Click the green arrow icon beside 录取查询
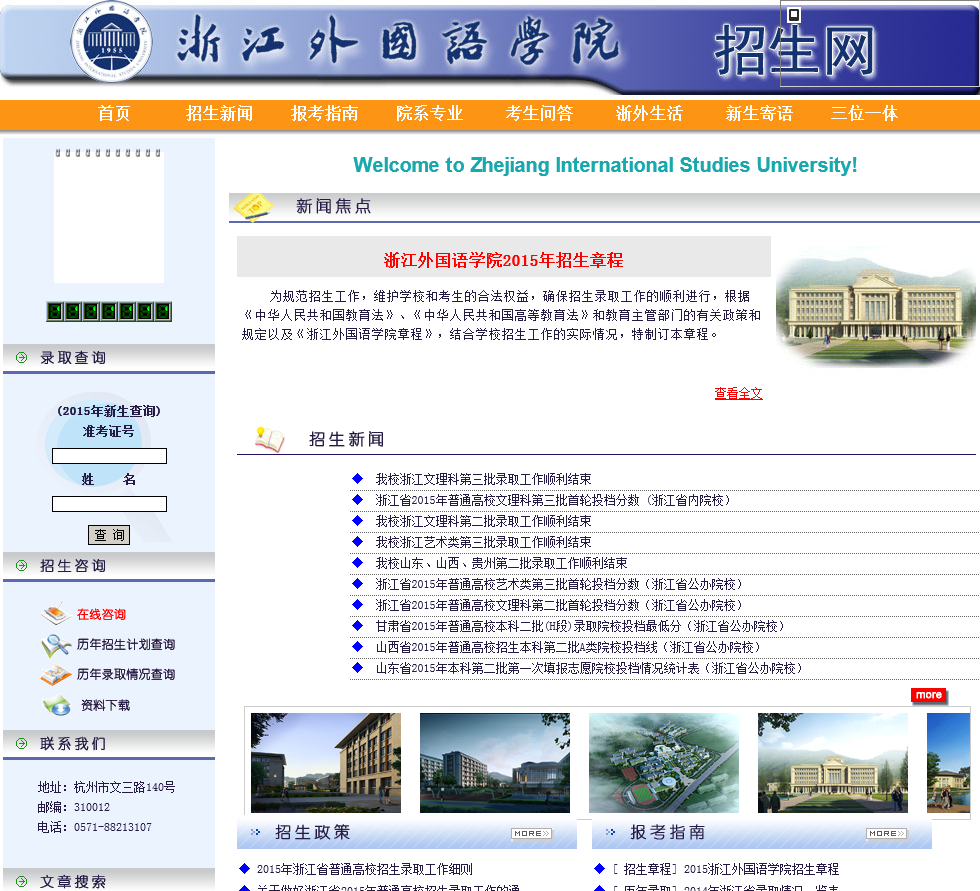Screen dimensions: 980x891 coord(21,357)
